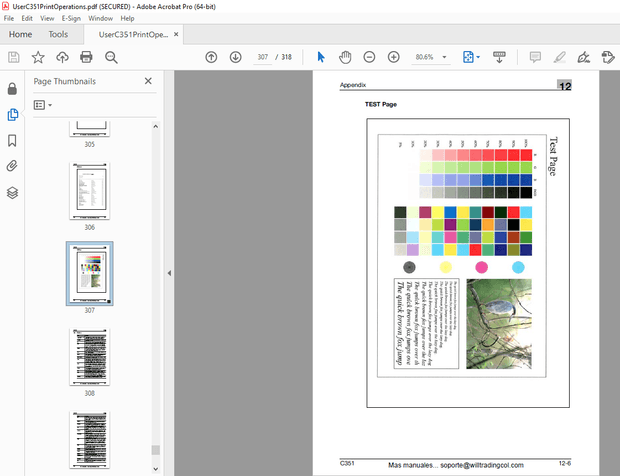The image size is (620, 476).
Task: Open the Window menu
Action: point(100,18)
